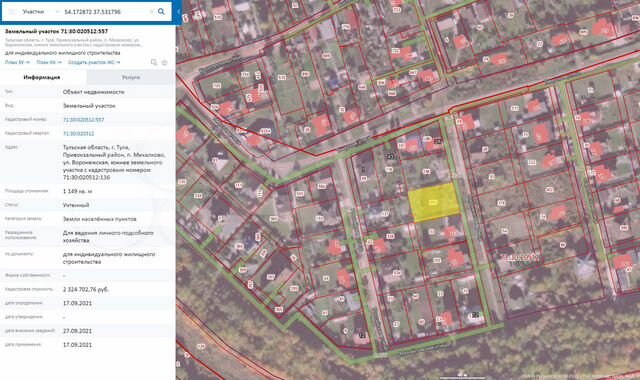640x380 pixels.
Task: Collapse the side panel with arrow
Action: click(x=178, y=12)
